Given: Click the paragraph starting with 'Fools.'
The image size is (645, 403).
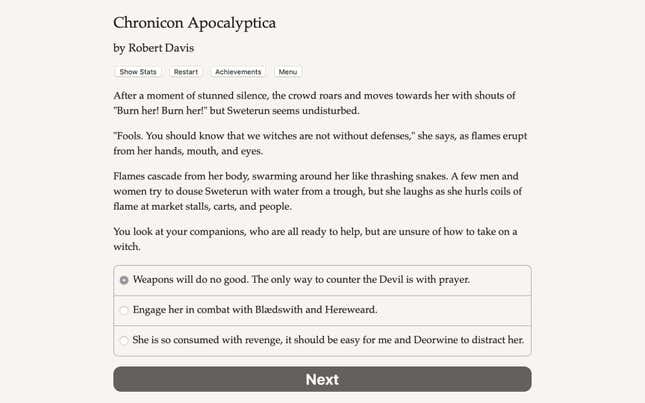Looking at the screenshot, I should [320, 143].
